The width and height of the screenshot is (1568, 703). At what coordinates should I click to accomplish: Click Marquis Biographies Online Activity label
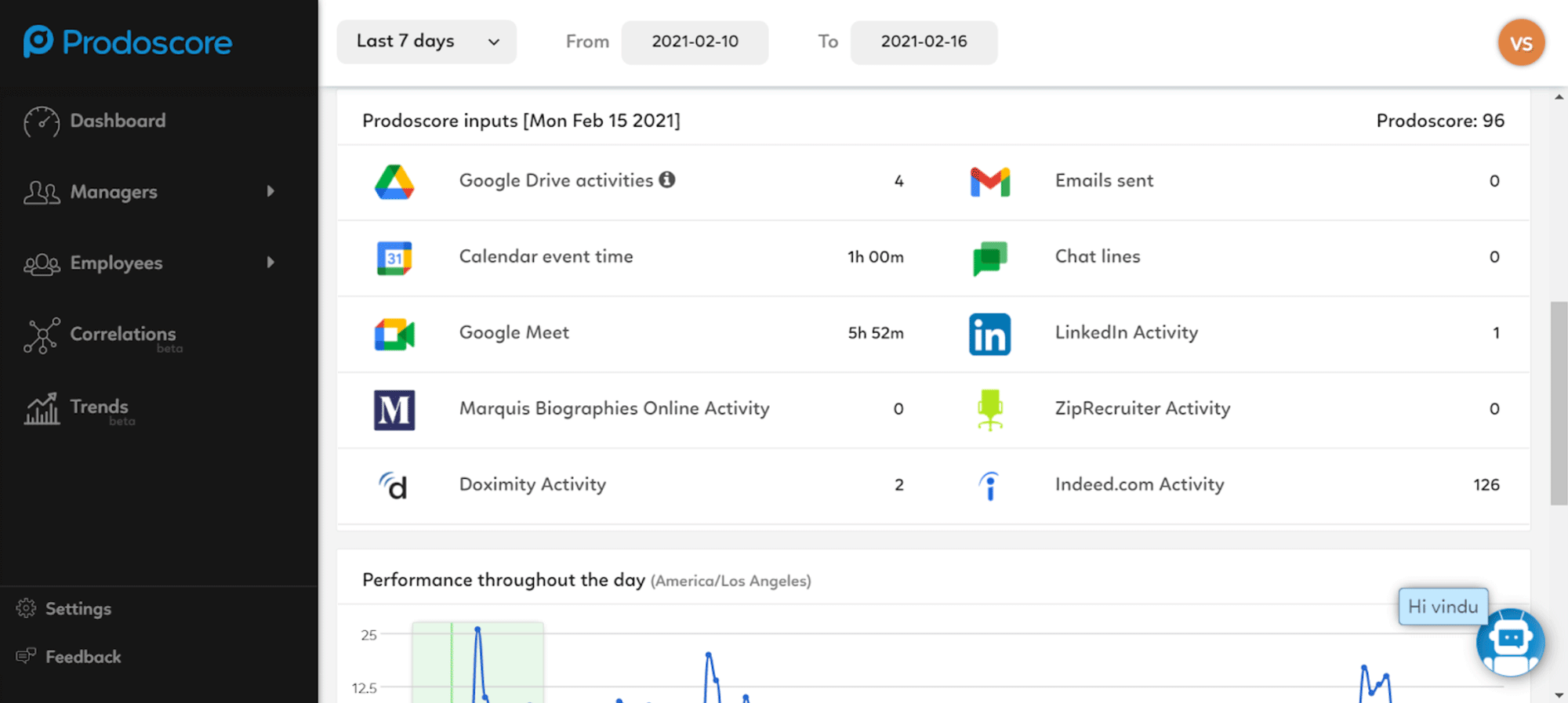point(615,408)
